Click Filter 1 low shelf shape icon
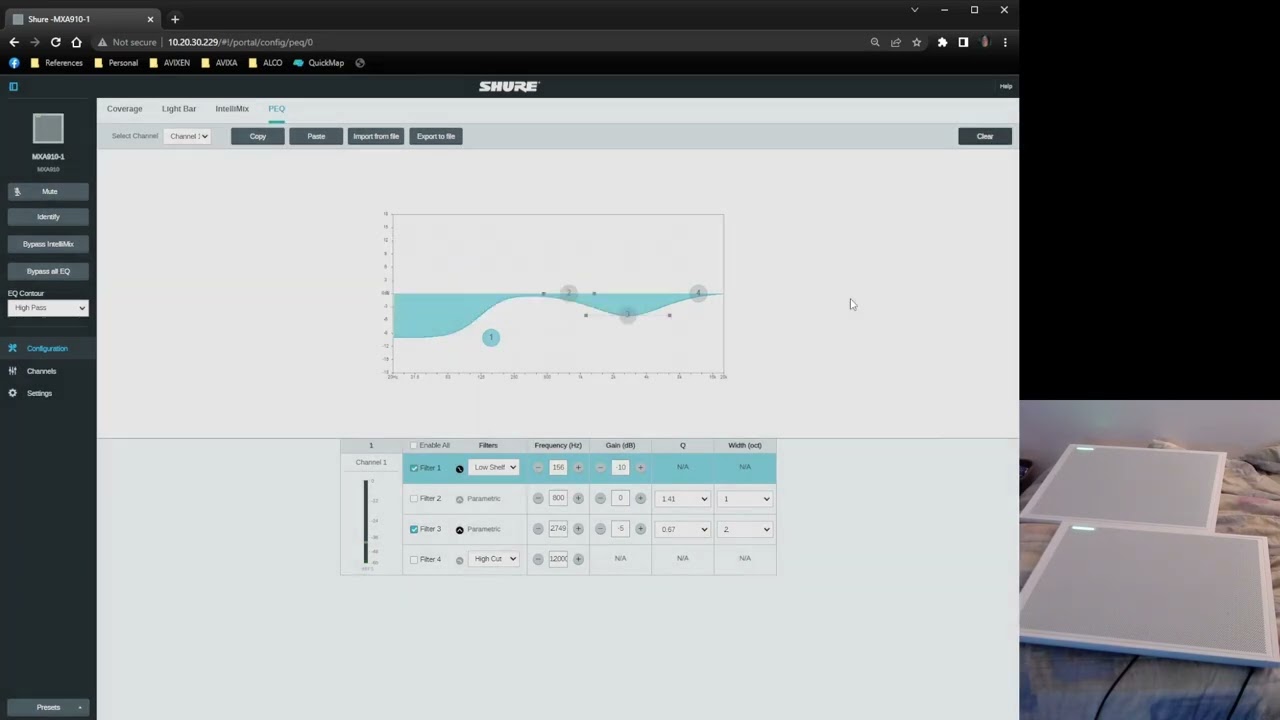The image size is (1280, 720). [460, 468]
